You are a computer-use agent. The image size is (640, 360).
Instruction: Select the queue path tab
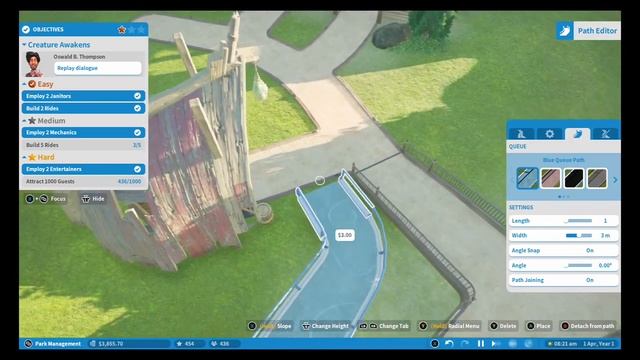pyautogui.click(x=578, y=134)
